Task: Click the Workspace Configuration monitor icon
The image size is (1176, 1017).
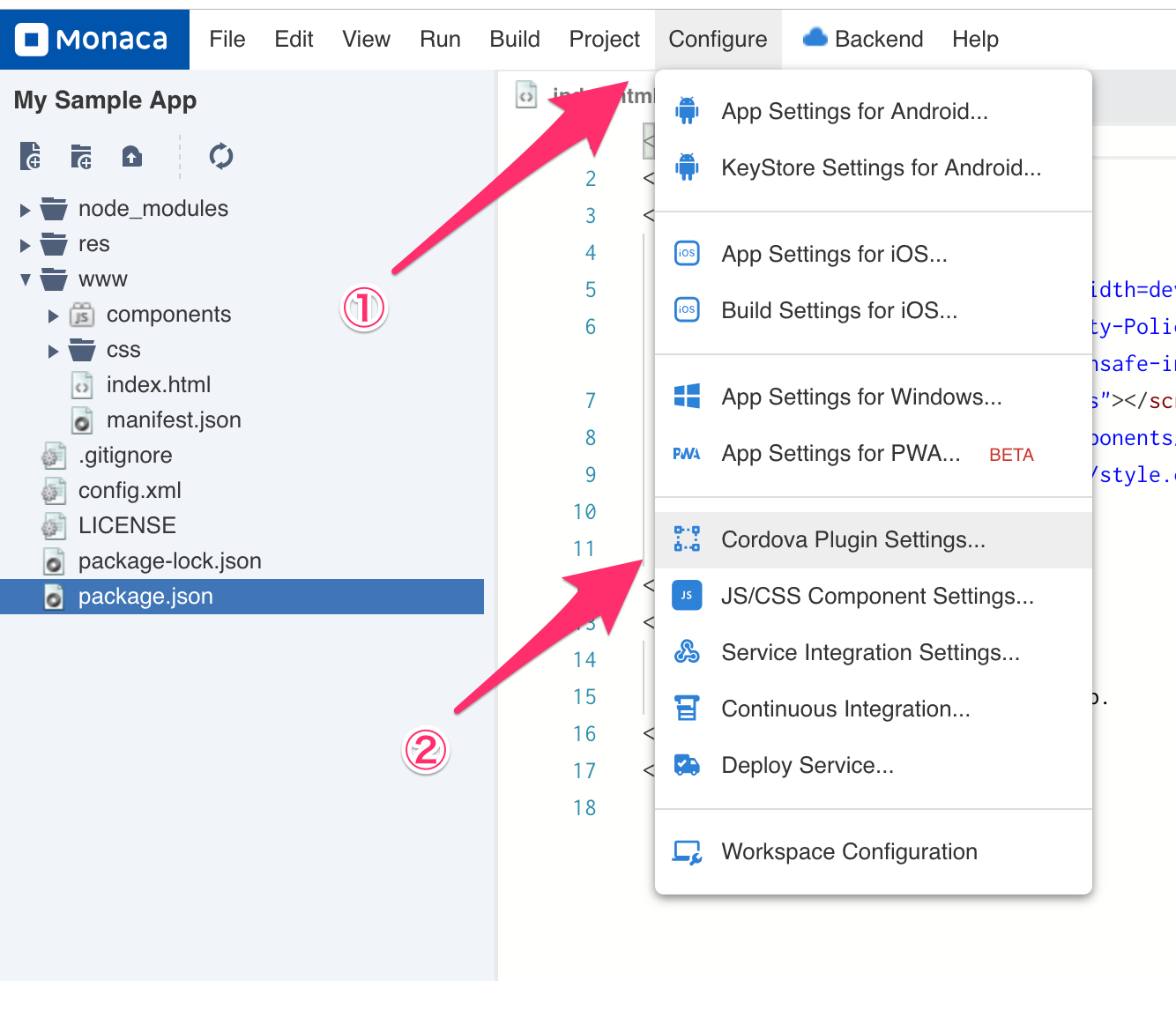Action: click(x=687, y=852)
